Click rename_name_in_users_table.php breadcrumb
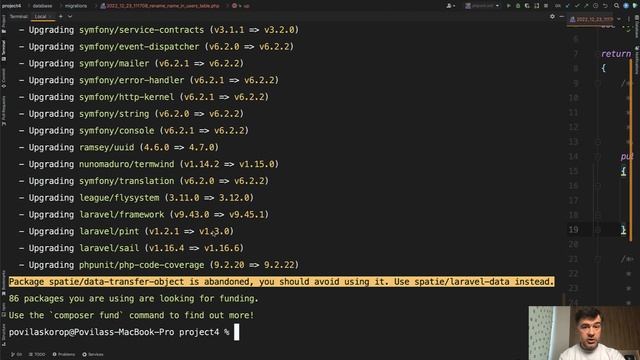This screenshot has width=640, height=360. pos(160,6)
